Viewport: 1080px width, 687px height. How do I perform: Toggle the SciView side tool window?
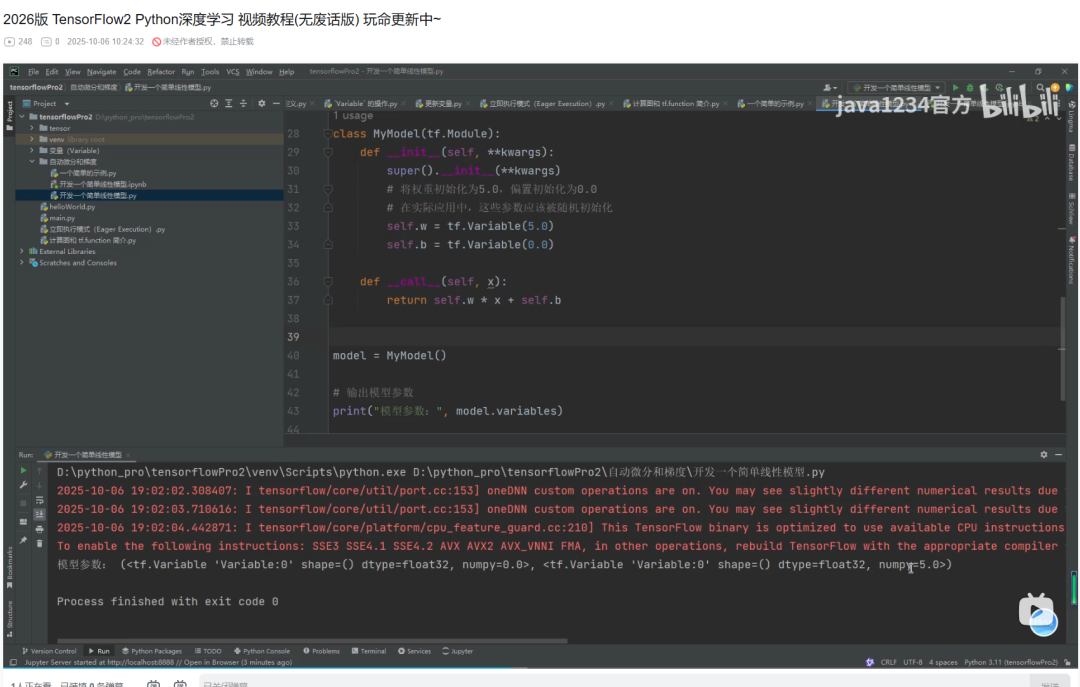click(1072, 209)
